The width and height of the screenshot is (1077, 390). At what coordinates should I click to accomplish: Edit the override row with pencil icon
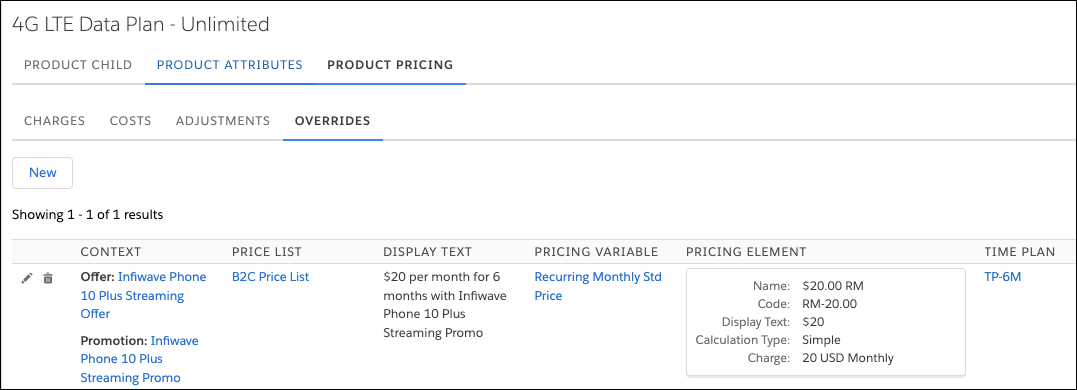pos(27,278)
